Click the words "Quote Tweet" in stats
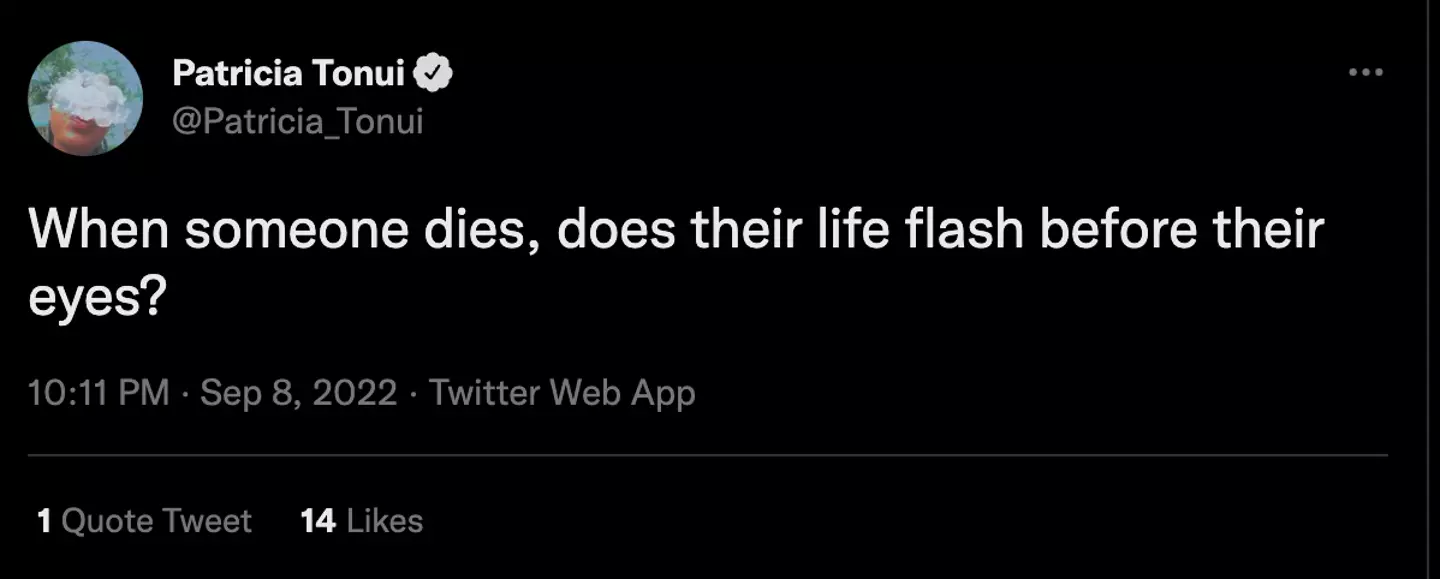Viewport: 1440px width, 579px height. tap(157, 521)
